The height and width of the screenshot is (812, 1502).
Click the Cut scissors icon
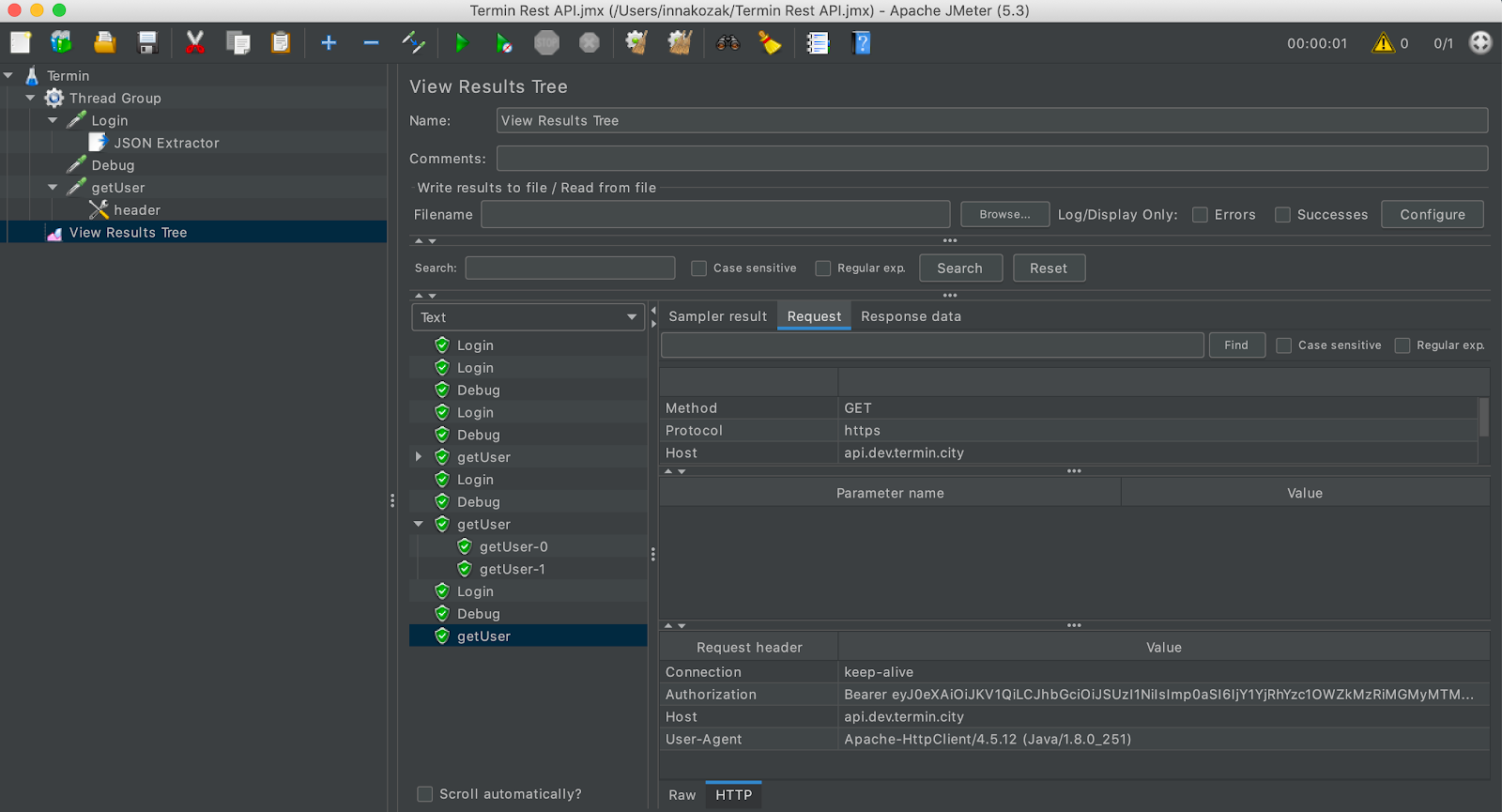[195, 42]
